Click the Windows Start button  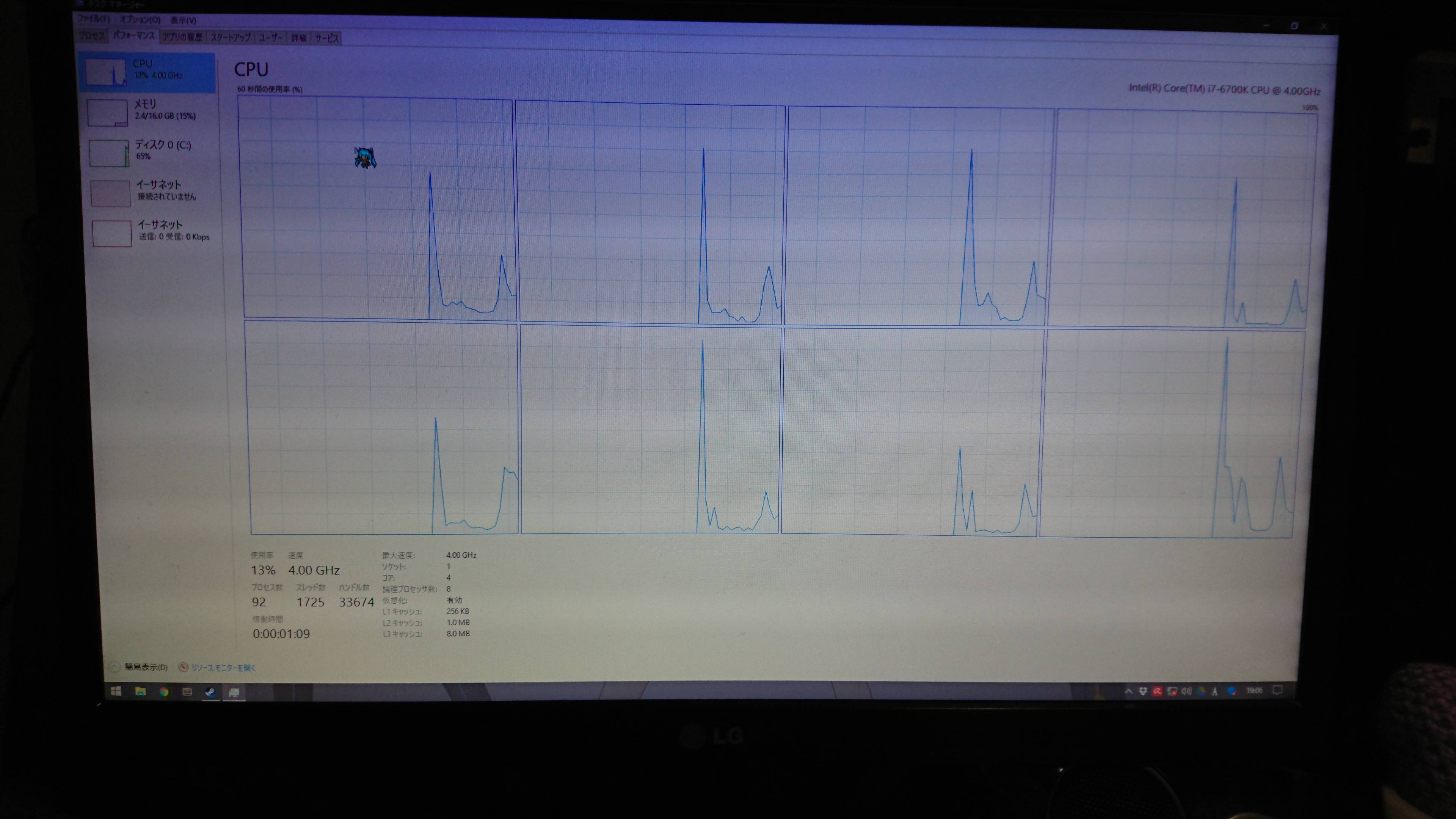tap(116, 691)
